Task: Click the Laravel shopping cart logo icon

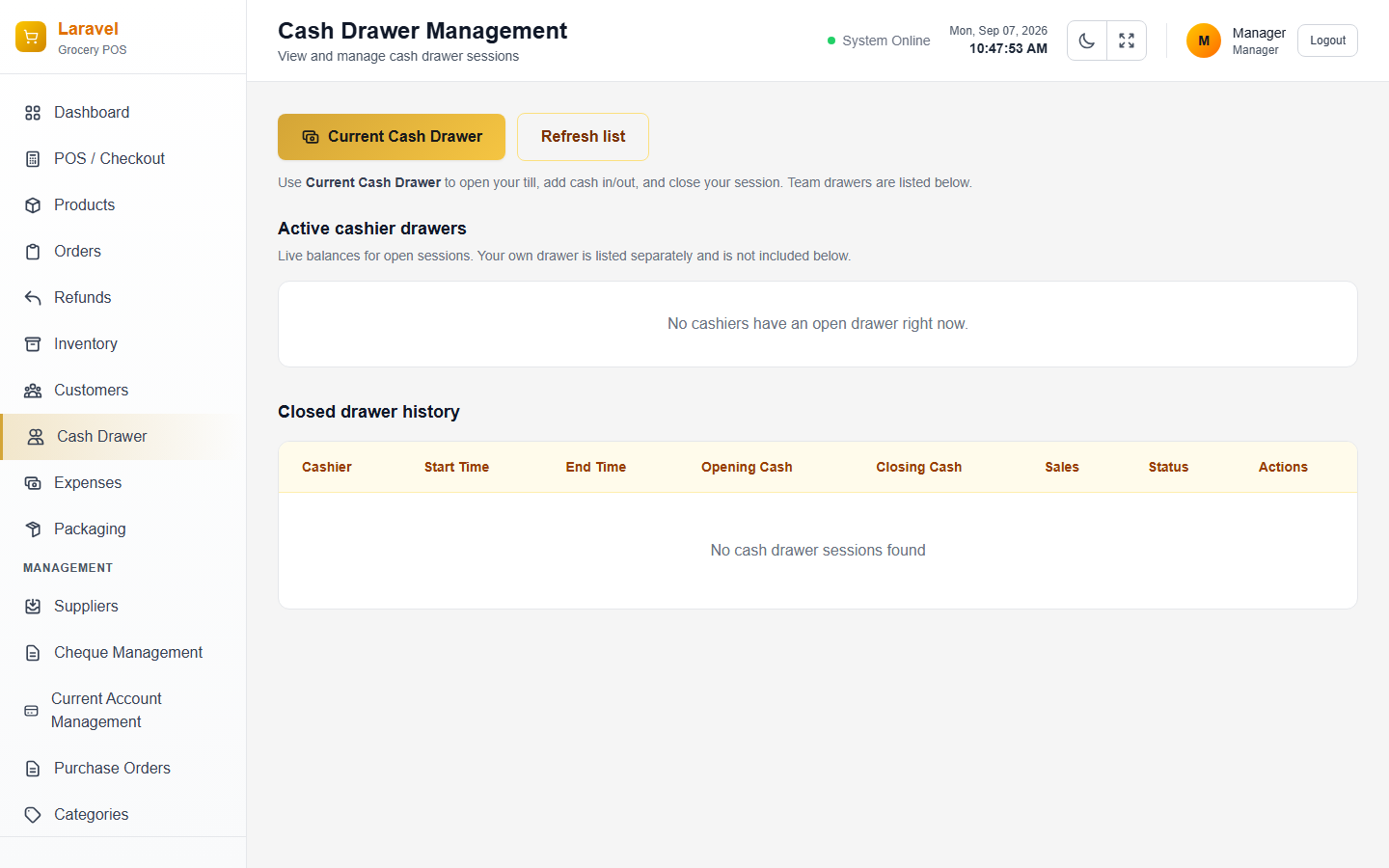Action: click(x=31, y=37)
